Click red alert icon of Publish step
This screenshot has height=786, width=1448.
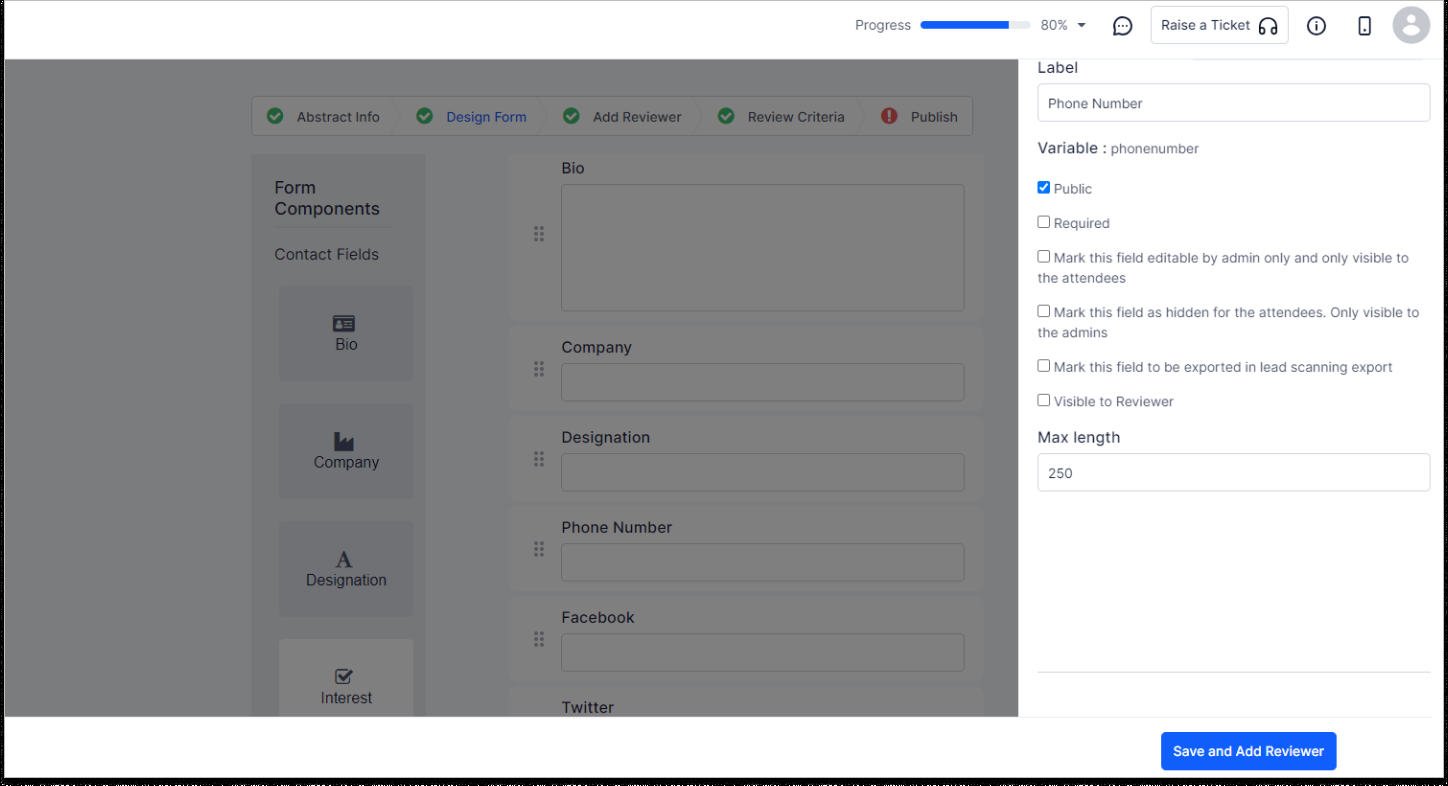[x=889, y=116]
